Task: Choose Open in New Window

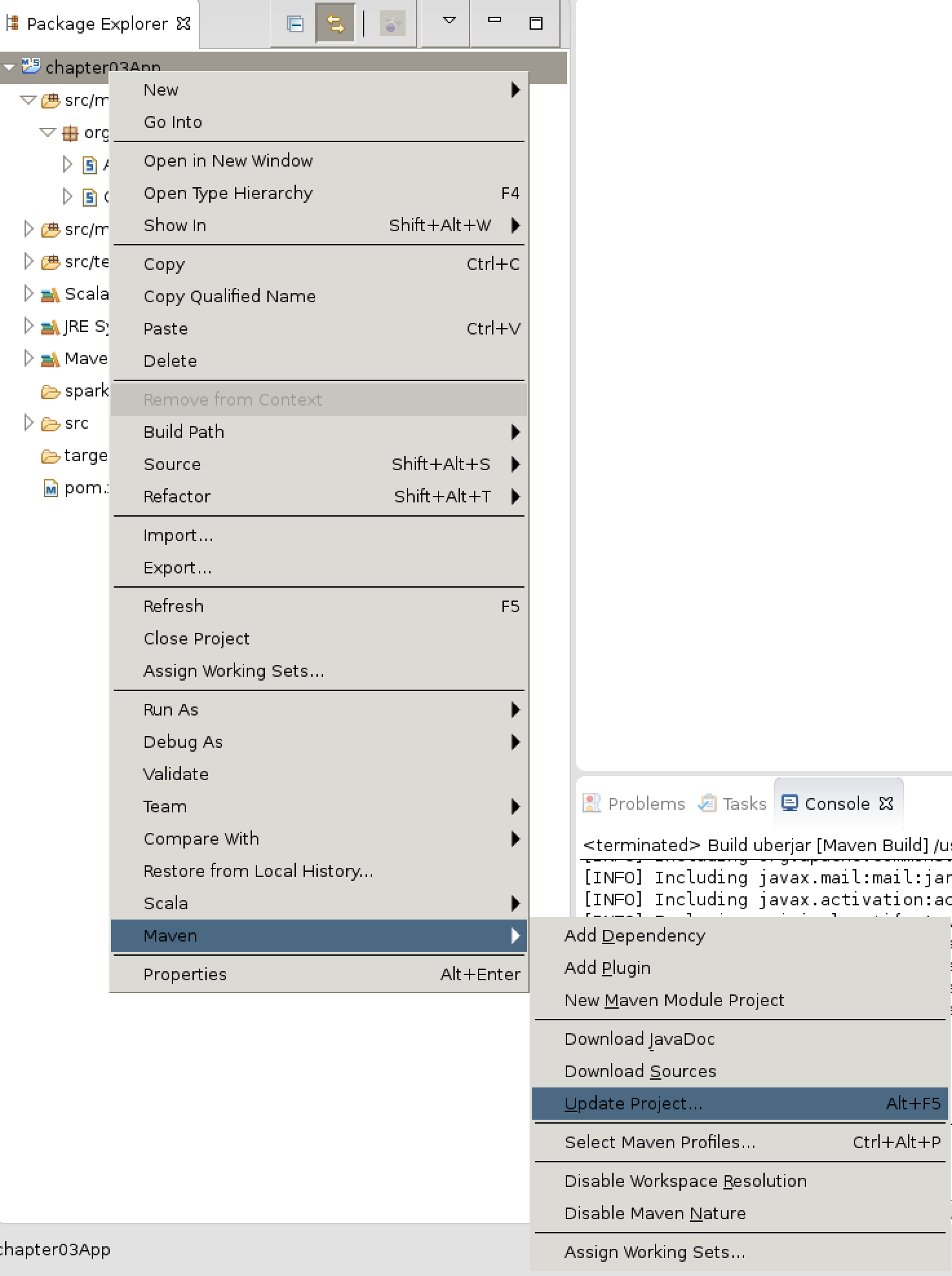Action: tap(319, 161)
